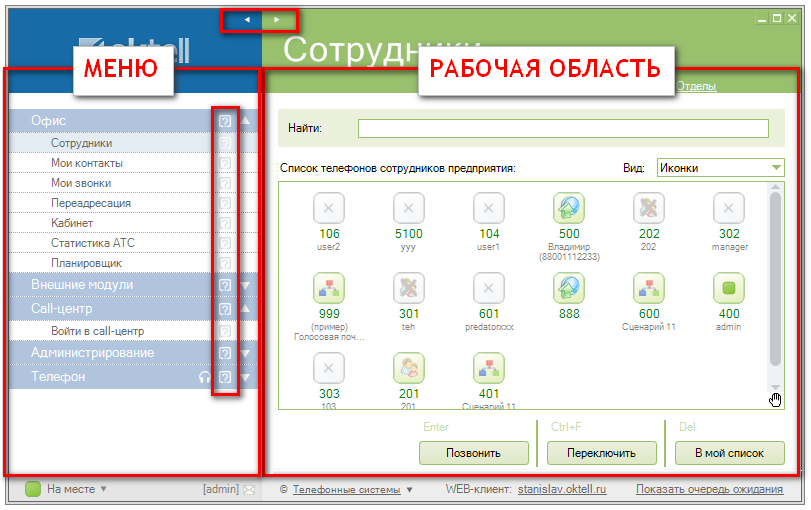Click employee icon for extension 500 Владимир
Screen dimensions: 811x510
pyautogui.click(x=568, y=208)
